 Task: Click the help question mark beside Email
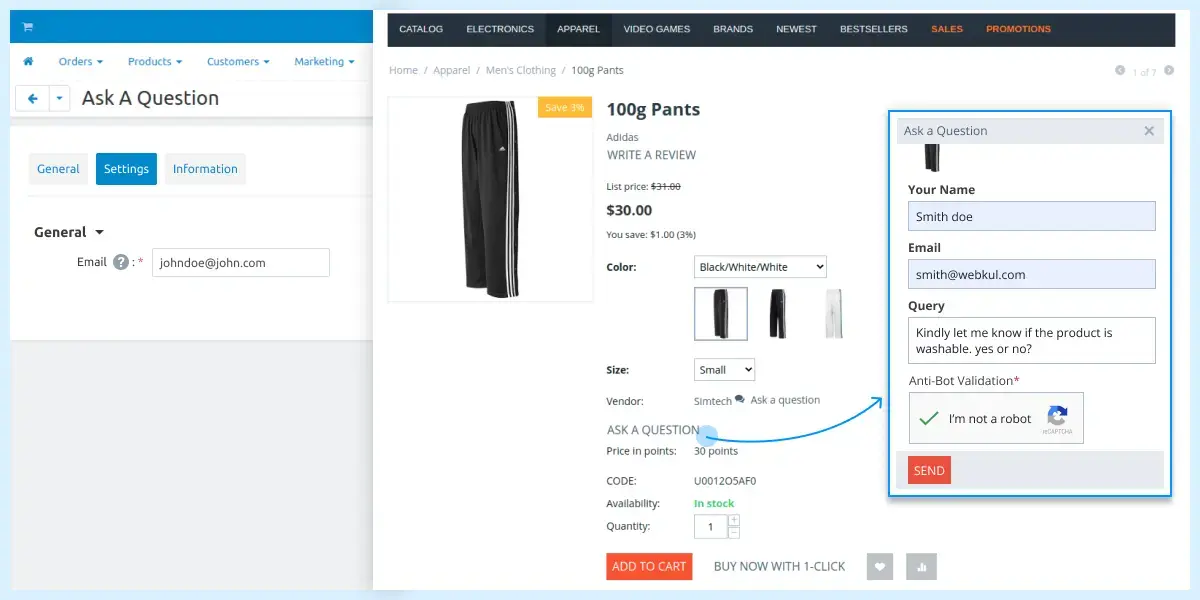click(121, 263)
